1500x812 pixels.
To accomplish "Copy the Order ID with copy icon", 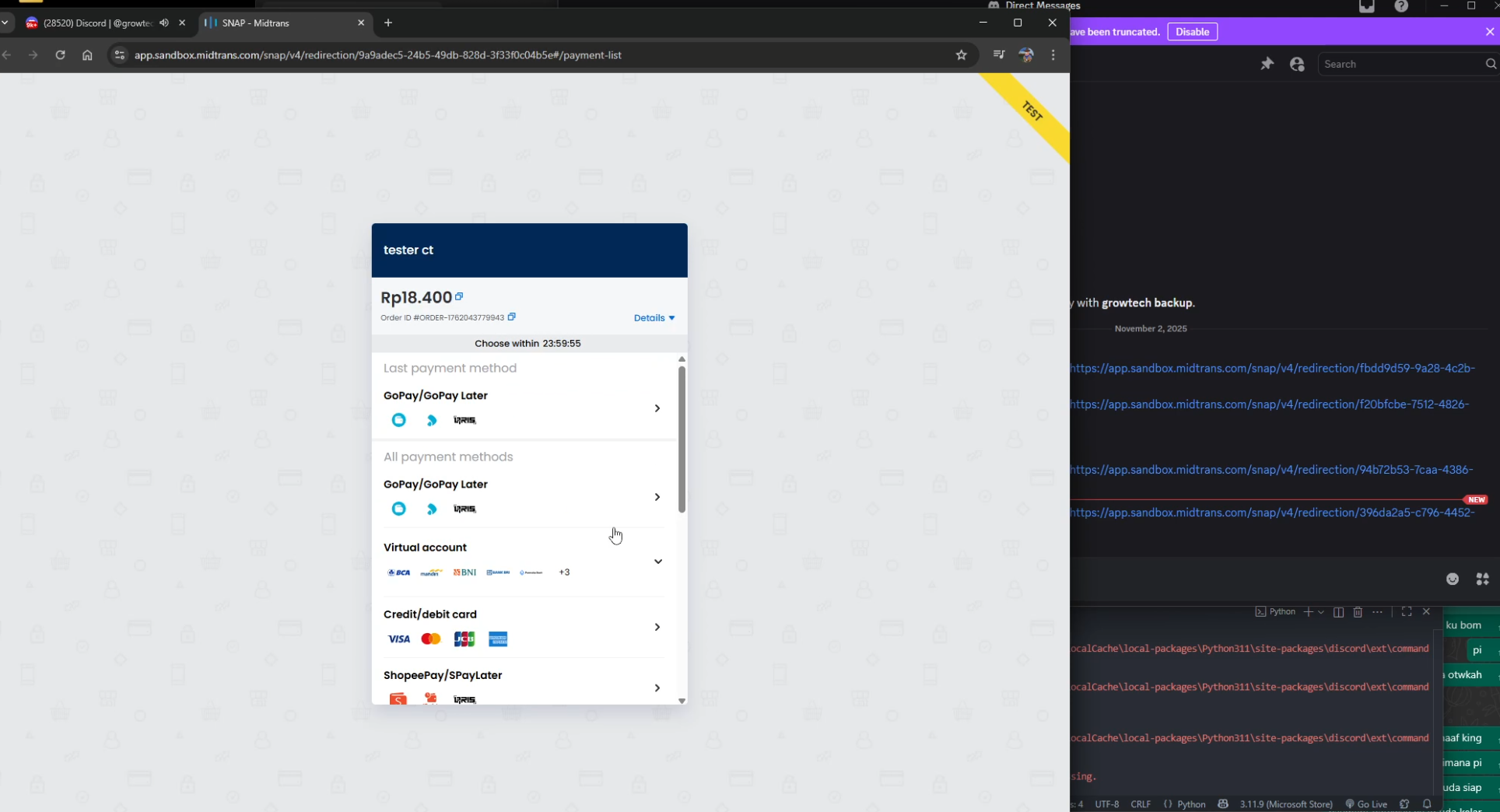I will [x=511, y=317].
